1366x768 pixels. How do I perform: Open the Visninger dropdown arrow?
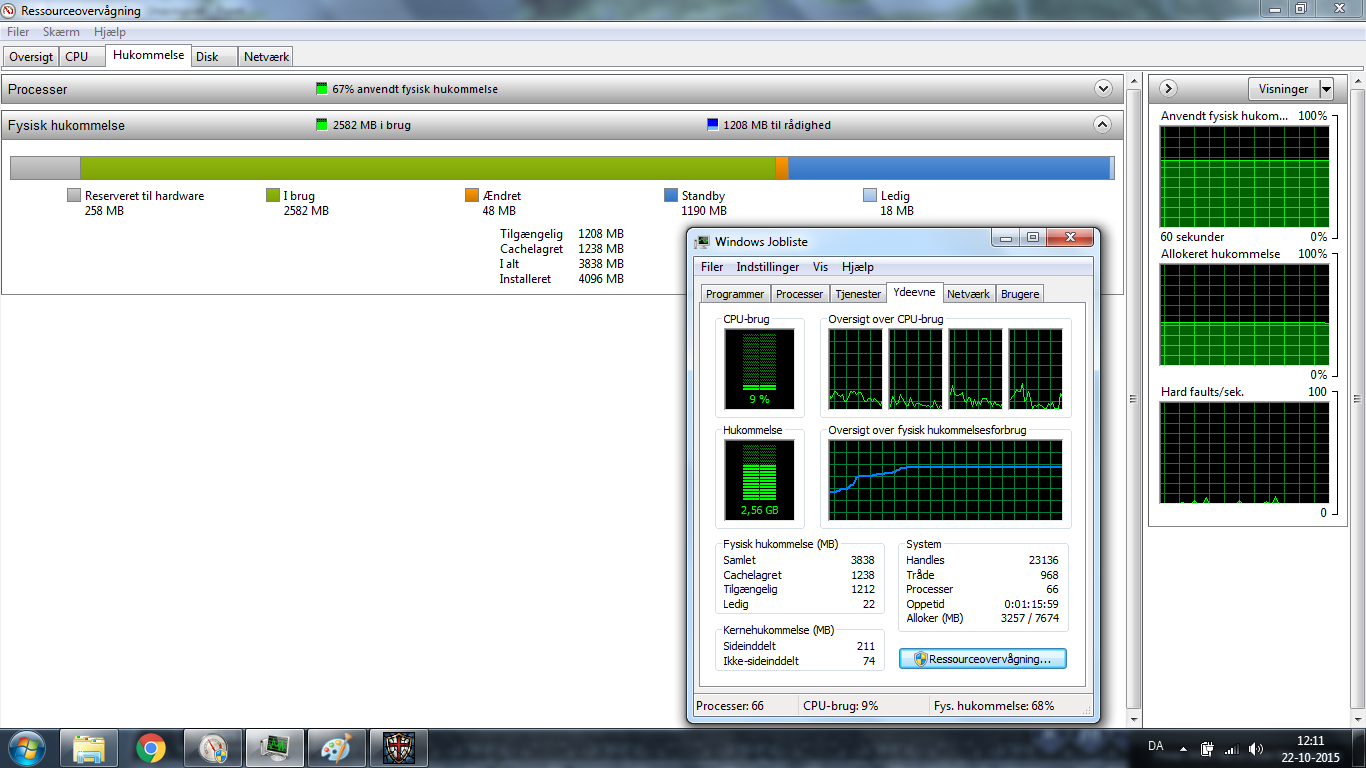pos(1326,89)
